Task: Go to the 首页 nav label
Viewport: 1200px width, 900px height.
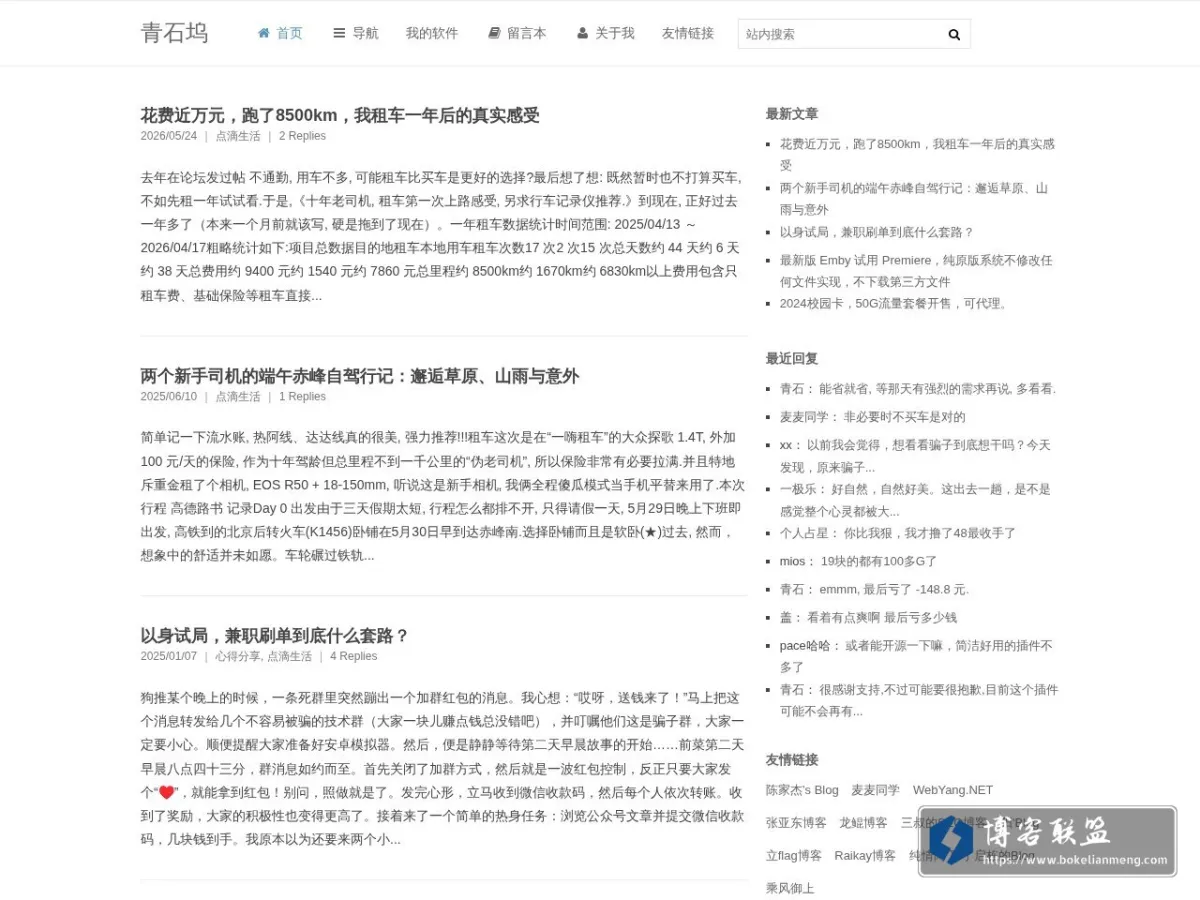Action: tap(289, 33)
